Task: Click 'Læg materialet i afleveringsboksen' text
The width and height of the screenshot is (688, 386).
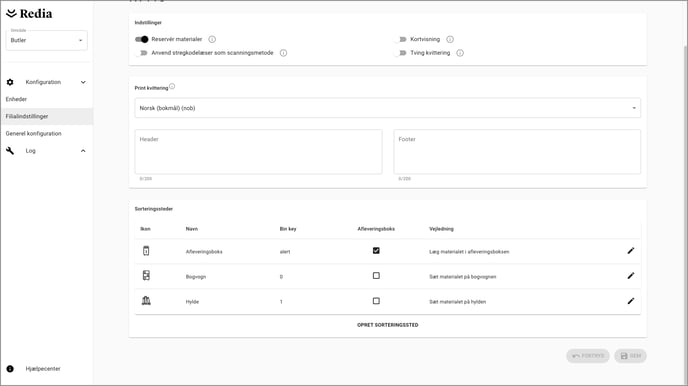Action: (469, 252)
